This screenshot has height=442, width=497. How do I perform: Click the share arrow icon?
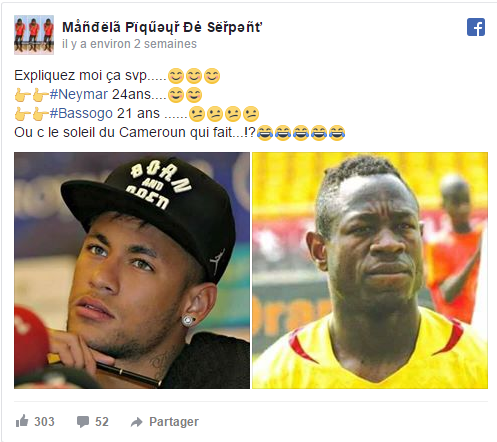coord(137,422)
